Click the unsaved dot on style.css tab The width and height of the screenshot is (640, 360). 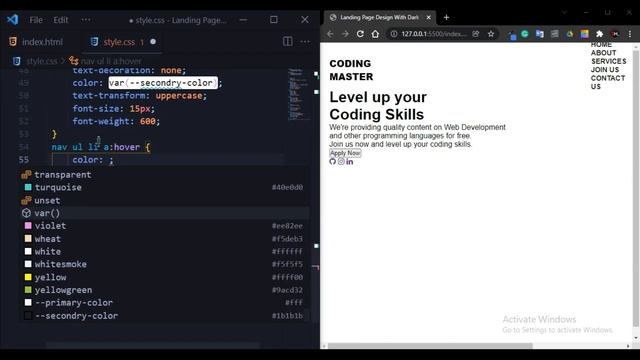[x=153, y=42]
